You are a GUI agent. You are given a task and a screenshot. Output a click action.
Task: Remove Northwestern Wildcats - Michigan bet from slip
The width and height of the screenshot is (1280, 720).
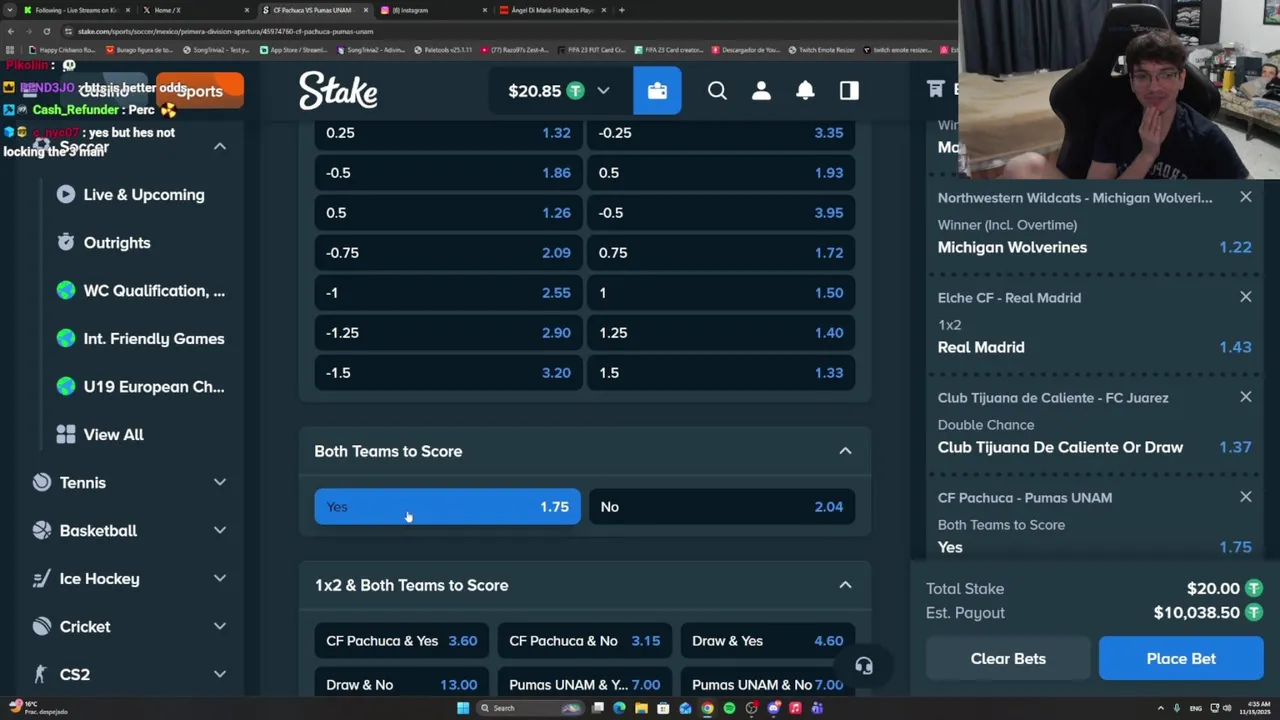pyautogui.click(x=1245, y=198)
